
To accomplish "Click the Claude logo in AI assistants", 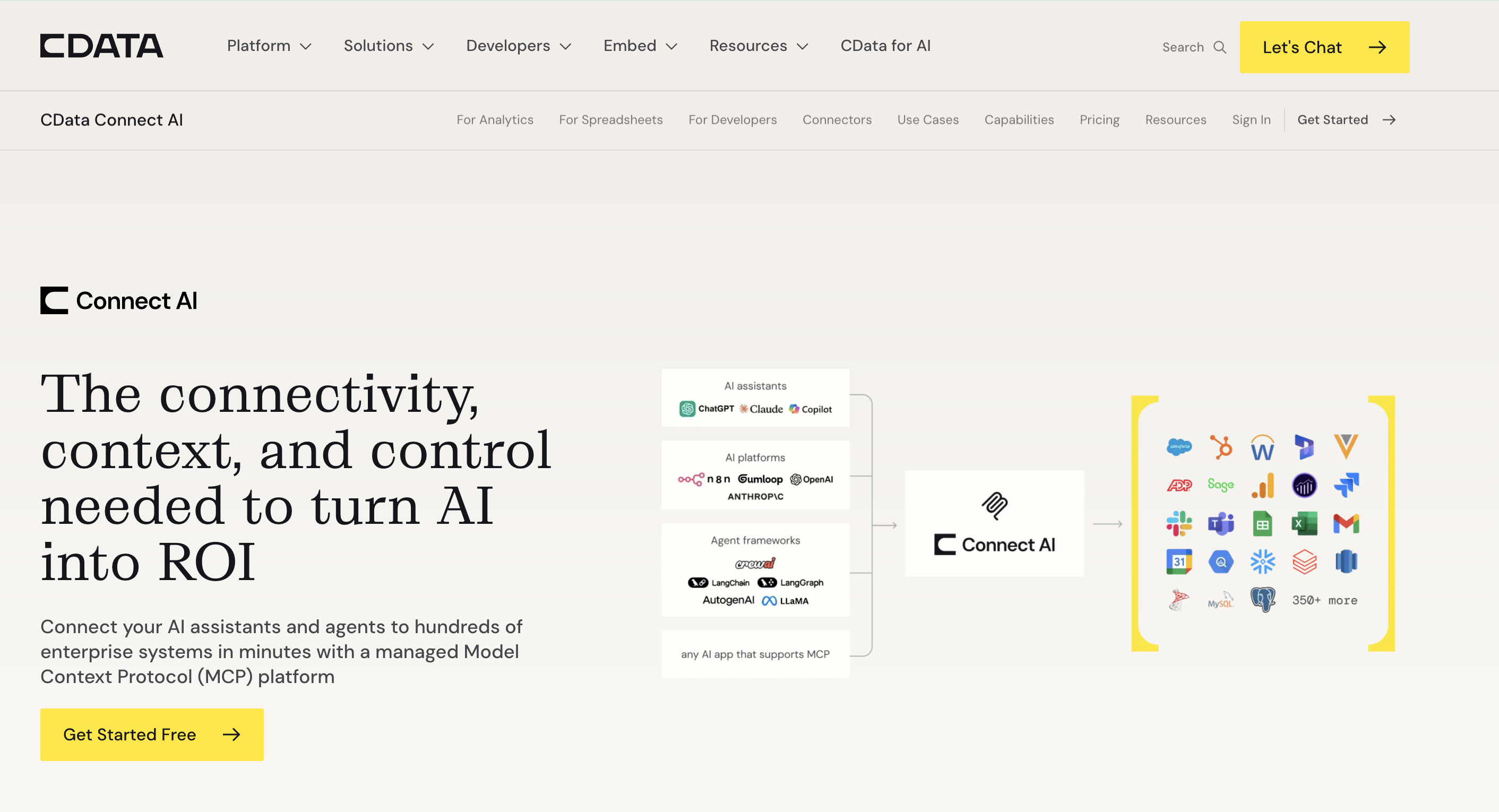I will (761, 409).
